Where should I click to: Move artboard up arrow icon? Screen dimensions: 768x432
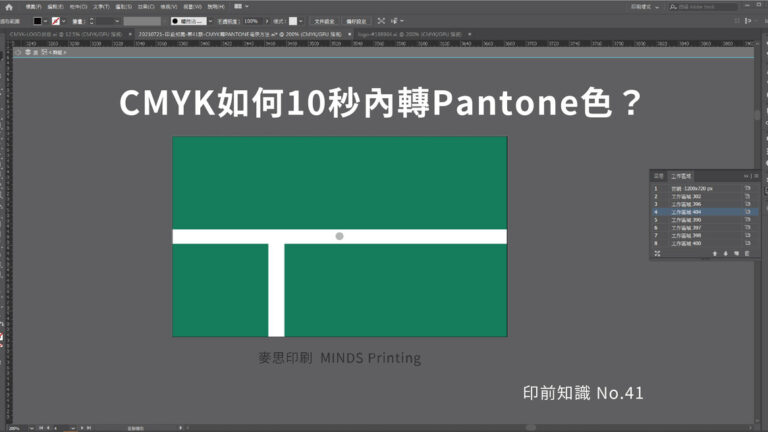point(713,254)
